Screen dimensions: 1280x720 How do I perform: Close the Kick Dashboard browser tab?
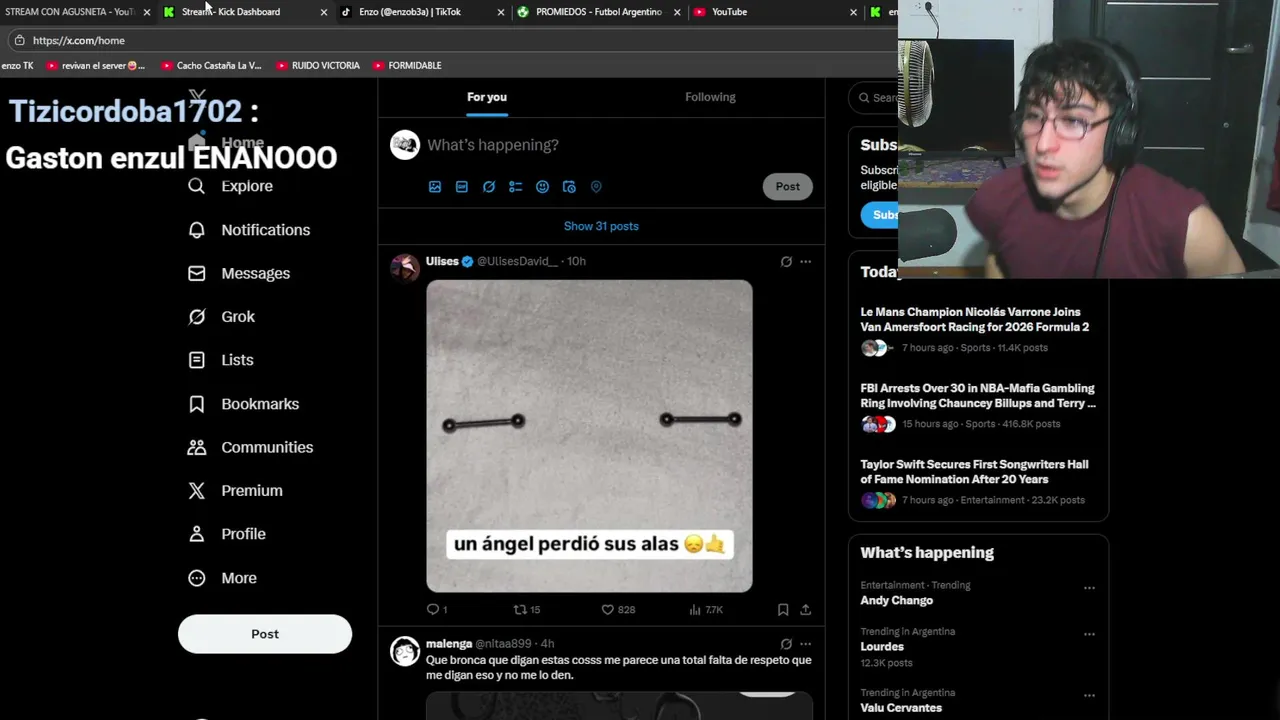[x=324, y=12]
